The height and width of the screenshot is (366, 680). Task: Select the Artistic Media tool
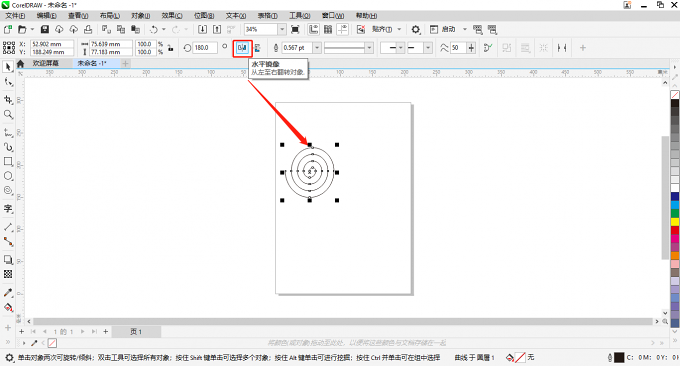tap(8, 147)
